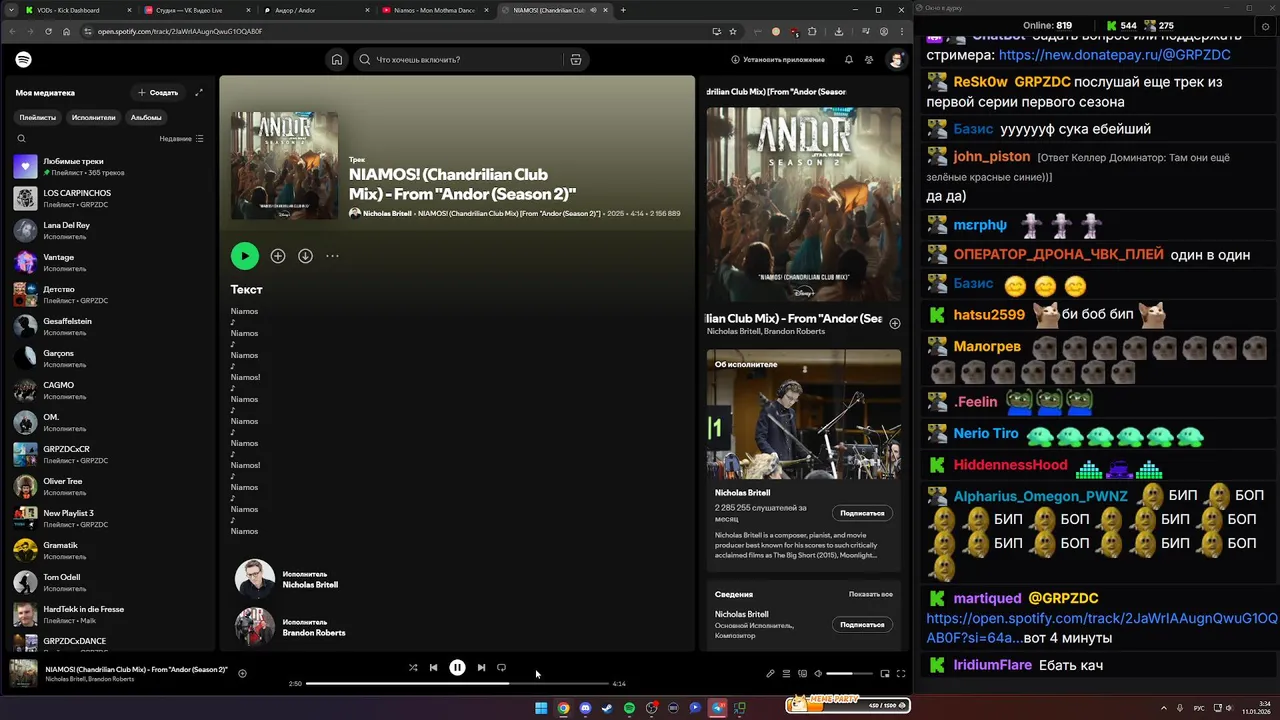Open the queue icon in player bar

pos(786,673)
